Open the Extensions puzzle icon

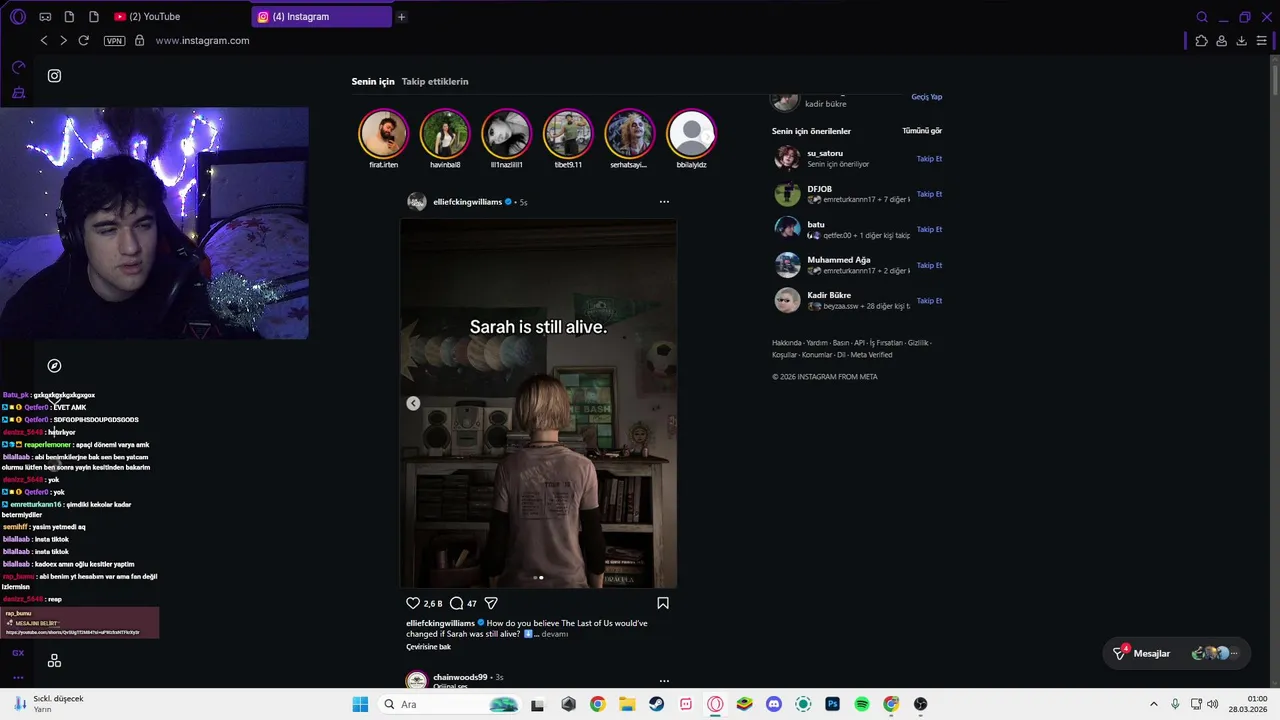click(x=1201, y=41)
